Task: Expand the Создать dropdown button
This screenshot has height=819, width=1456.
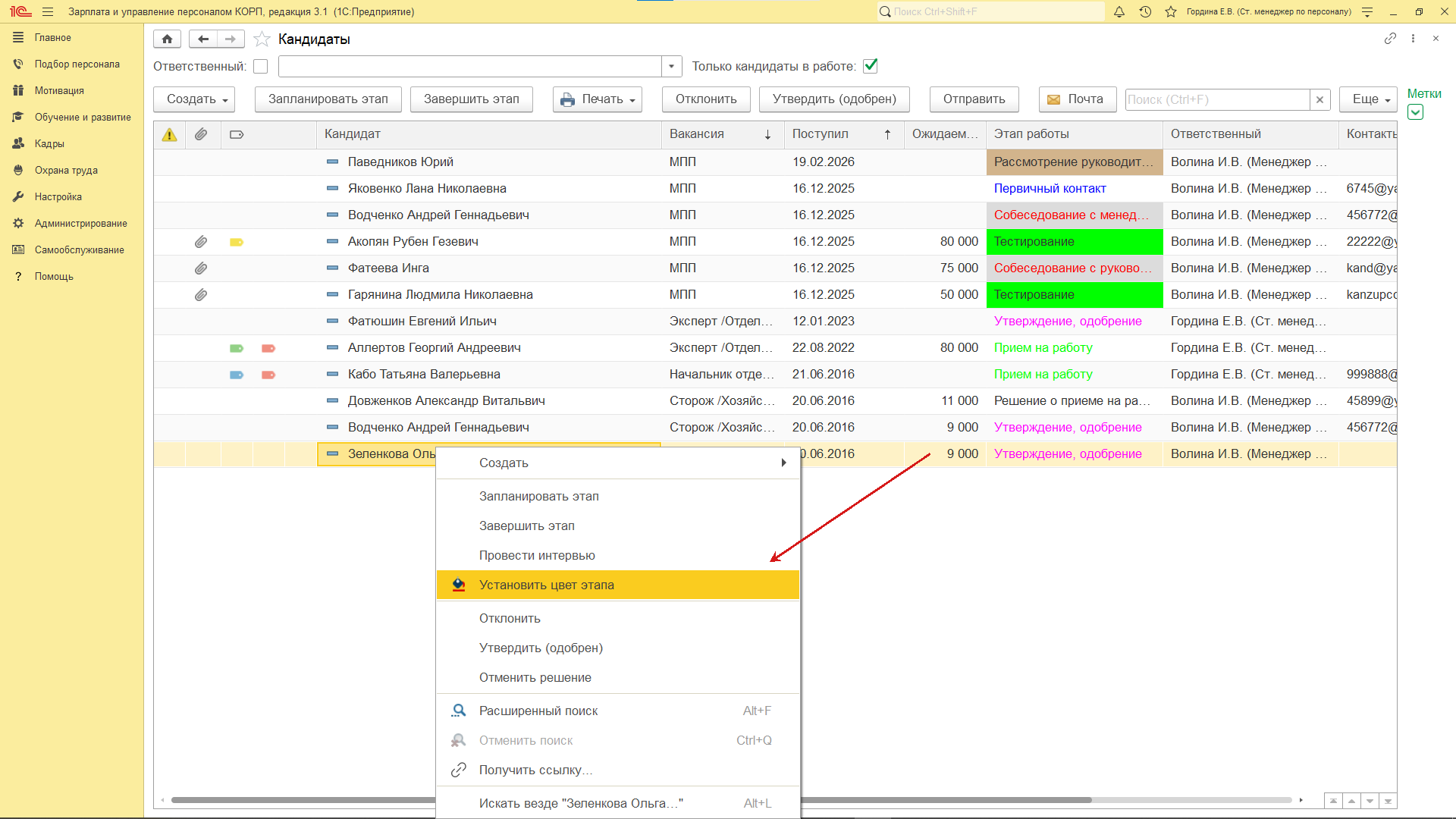Action: click(x=194, y=99)
